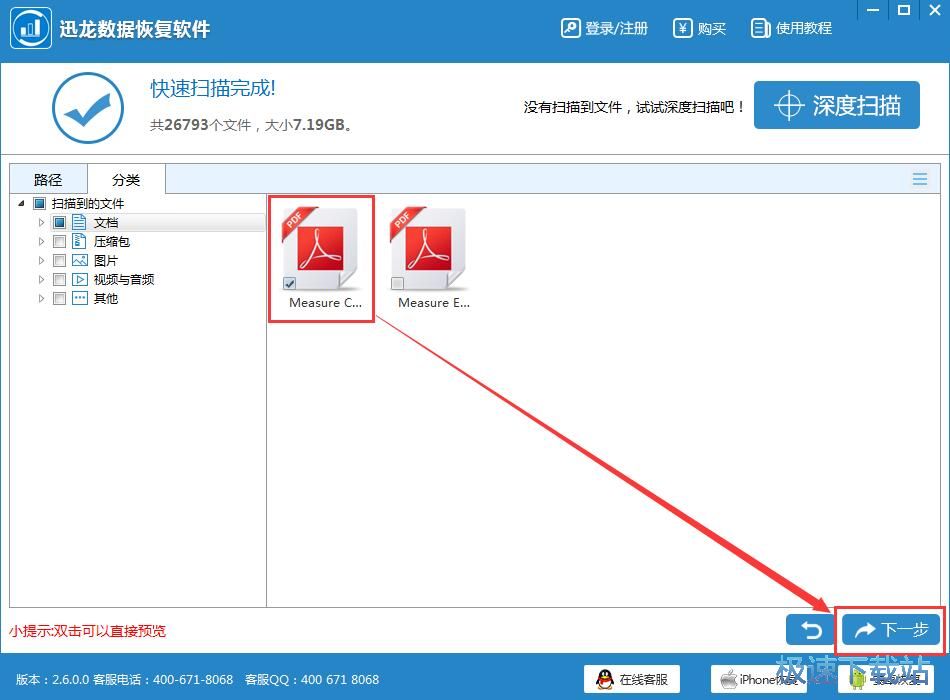Uncheck the Measure C... file checkbox
This screenshot has width=950, height=700.
(290, 283)
